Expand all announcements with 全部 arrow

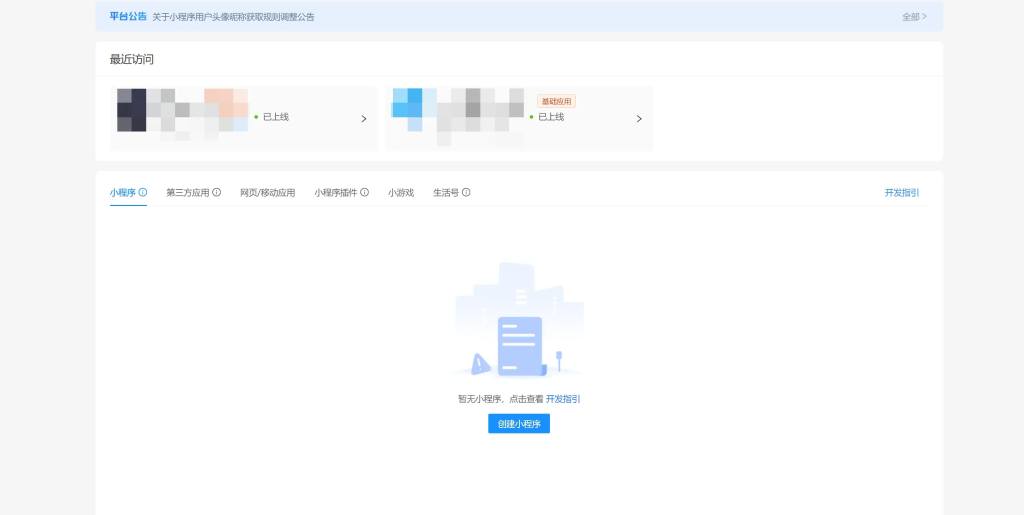[914, 17]
